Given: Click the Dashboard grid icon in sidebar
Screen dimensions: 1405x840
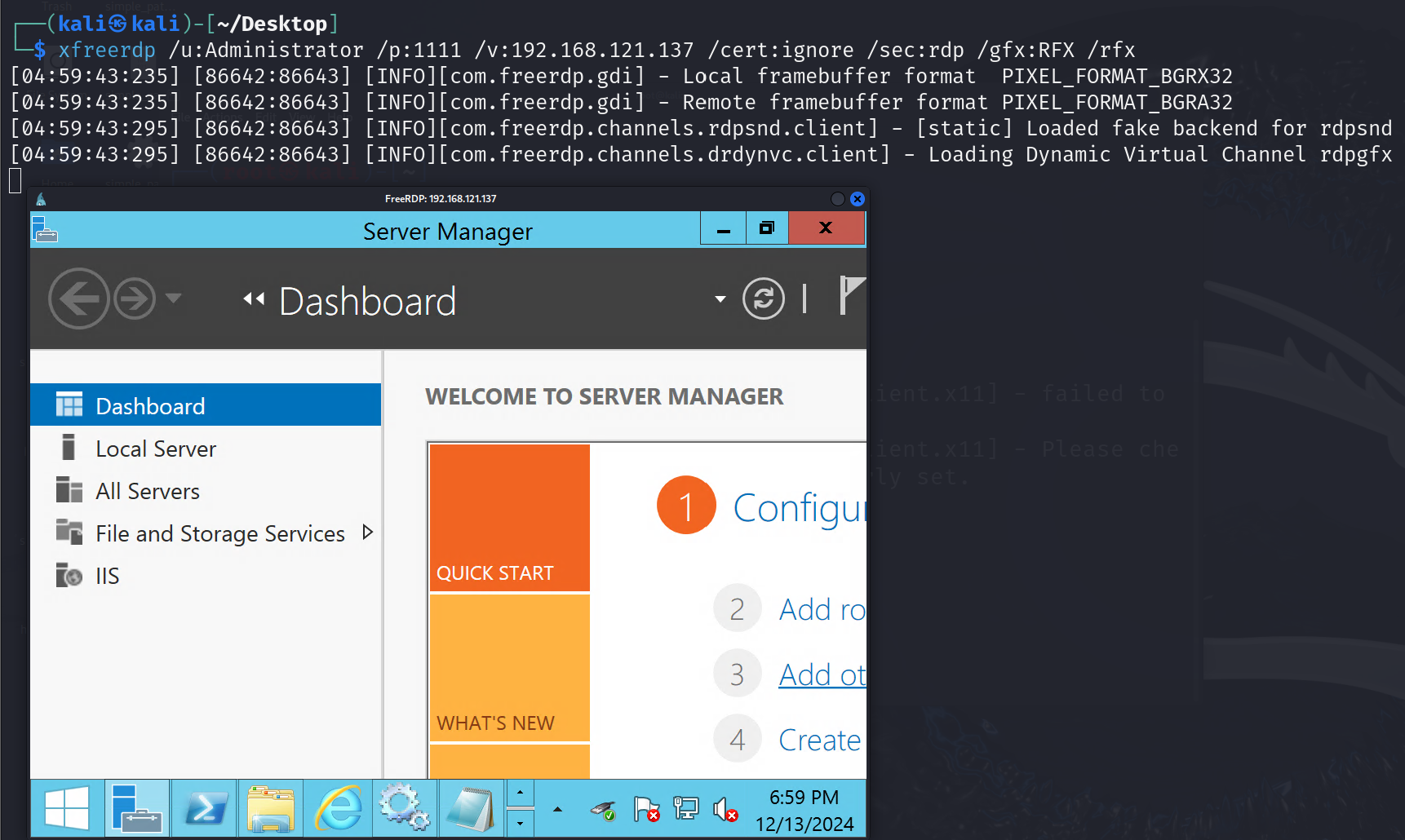Looking at the screenshot, I should pyautogui.click(x=69, y=405).
